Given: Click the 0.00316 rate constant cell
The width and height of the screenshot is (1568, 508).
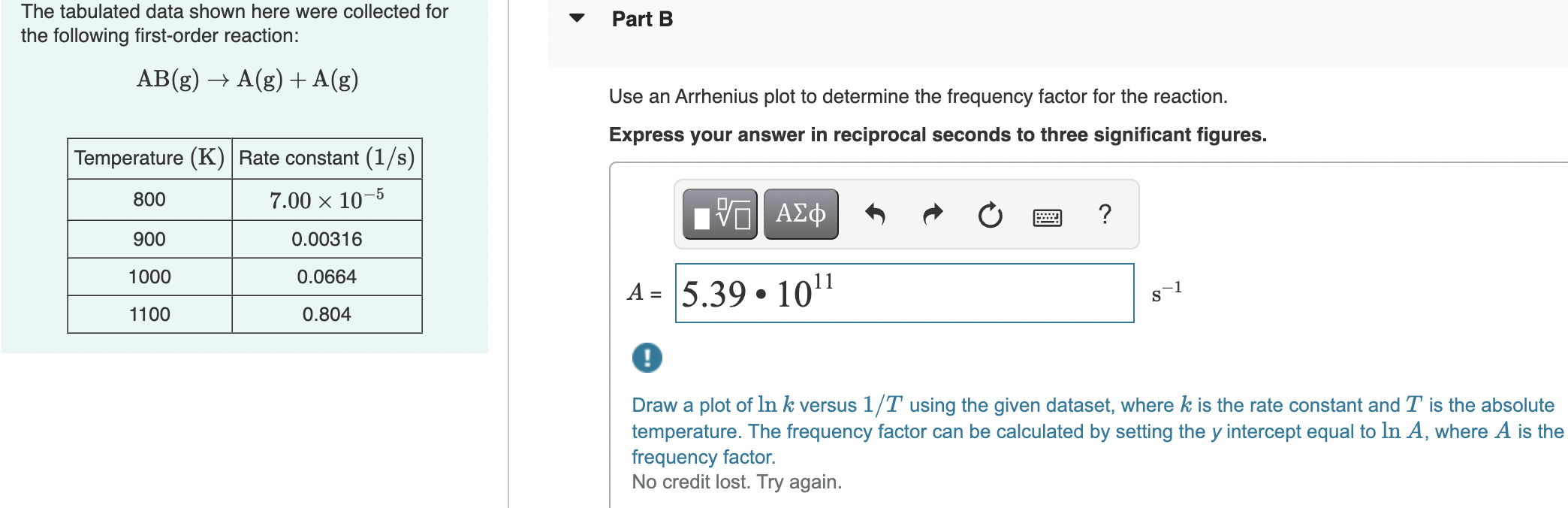Looking at the screenshot, I should click(x=327, y=239).
